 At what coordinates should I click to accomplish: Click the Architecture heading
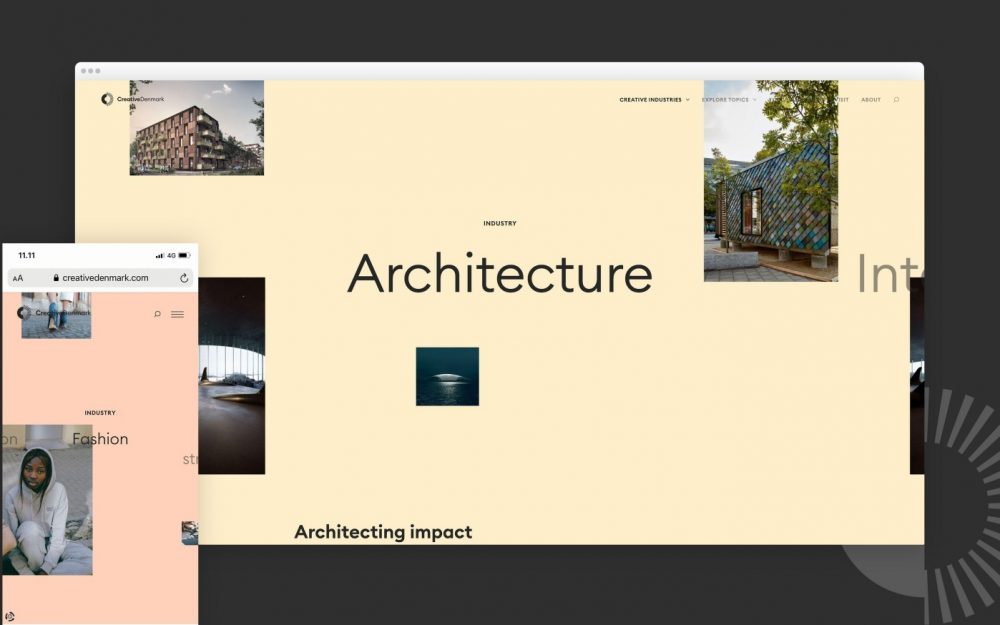click(499, 274)
